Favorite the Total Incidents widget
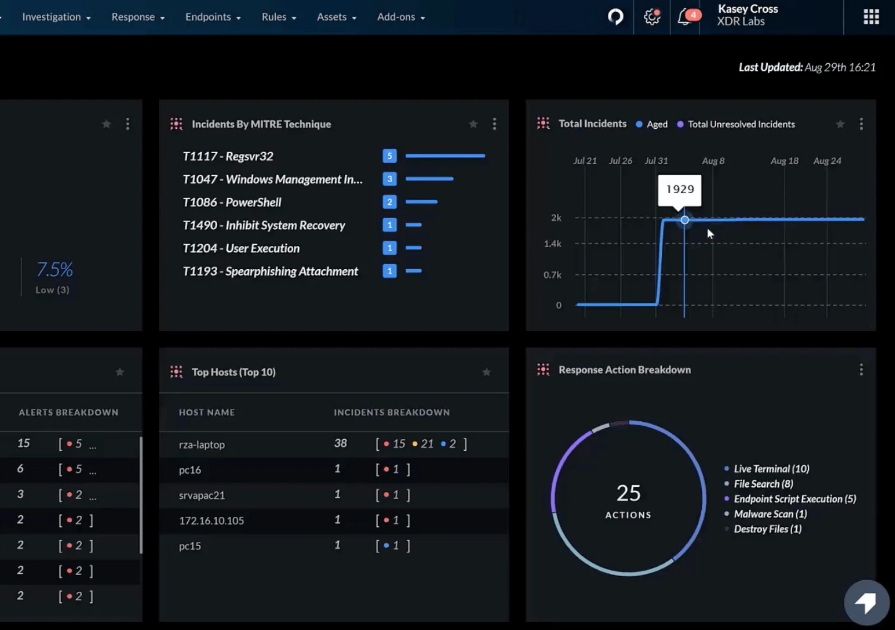The image size is (895, 630). click(840, 124)
